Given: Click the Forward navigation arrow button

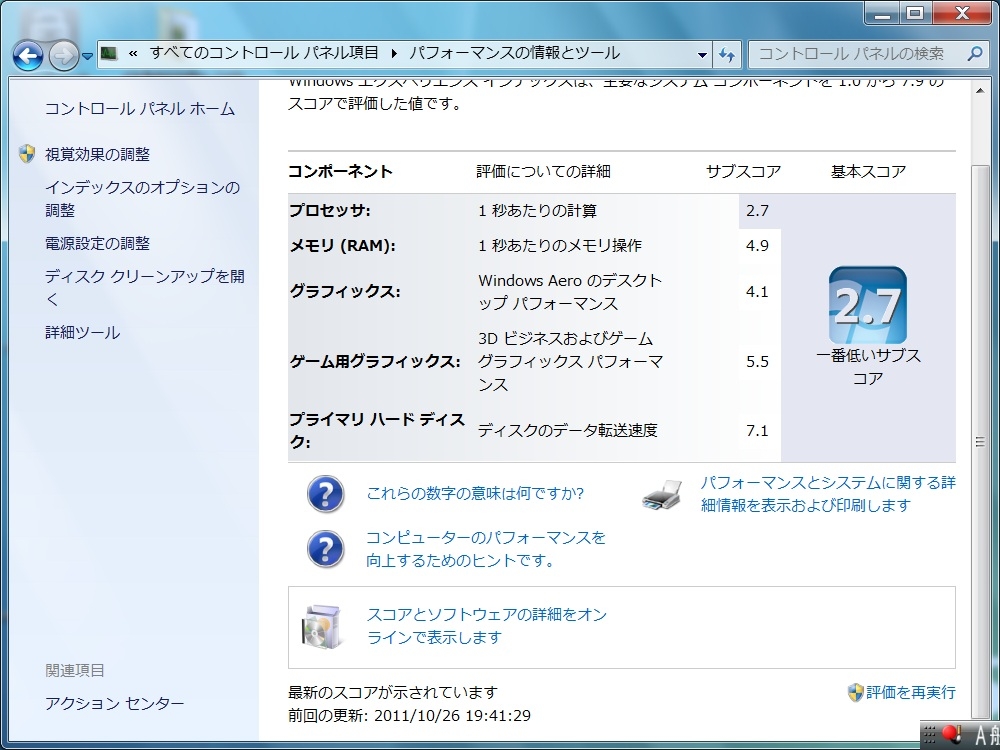Looking at the screenshot, I should 63,56.
